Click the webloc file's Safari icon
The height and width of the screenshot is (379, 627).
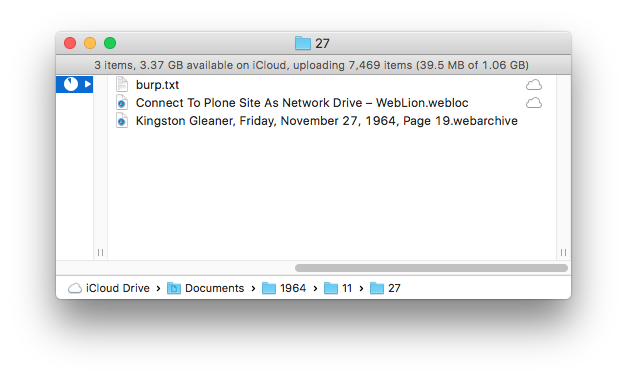pos(122,103)
